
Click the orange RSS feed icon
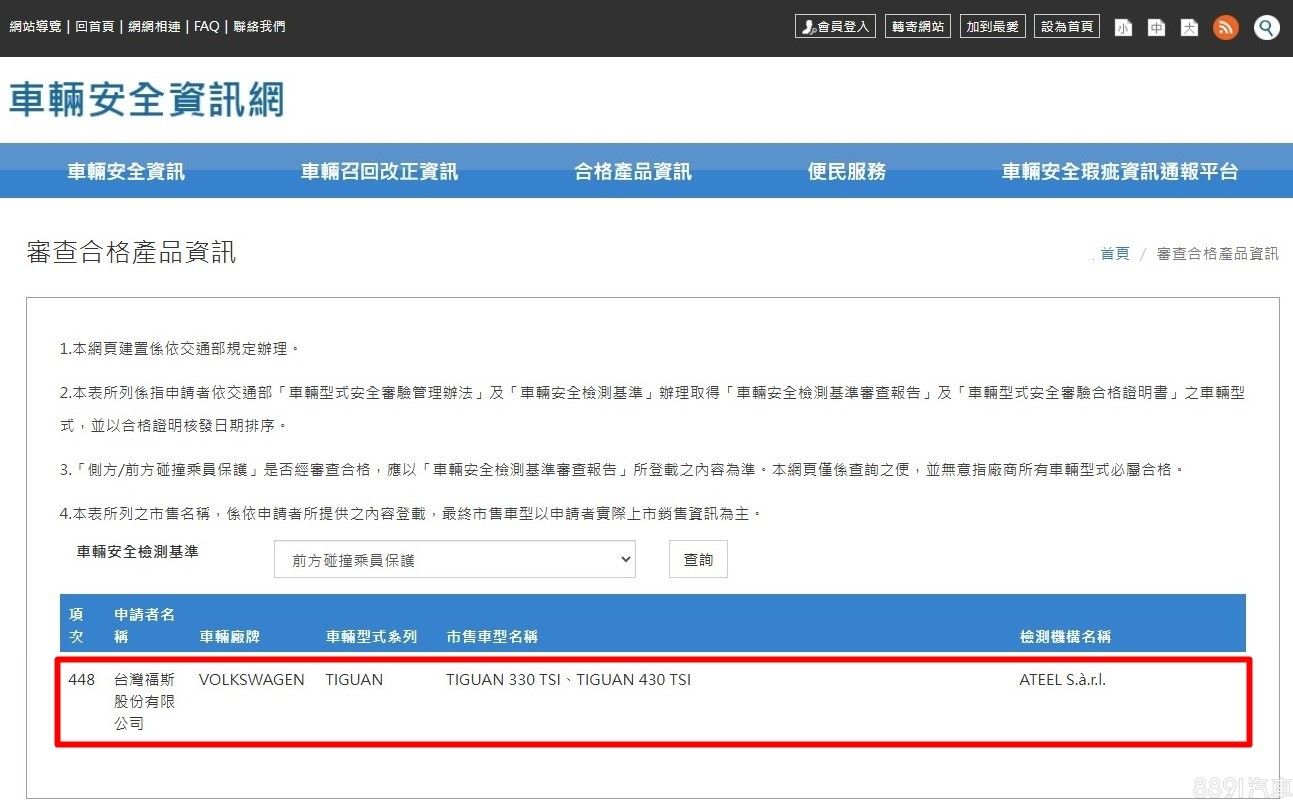pos(1225,27)
